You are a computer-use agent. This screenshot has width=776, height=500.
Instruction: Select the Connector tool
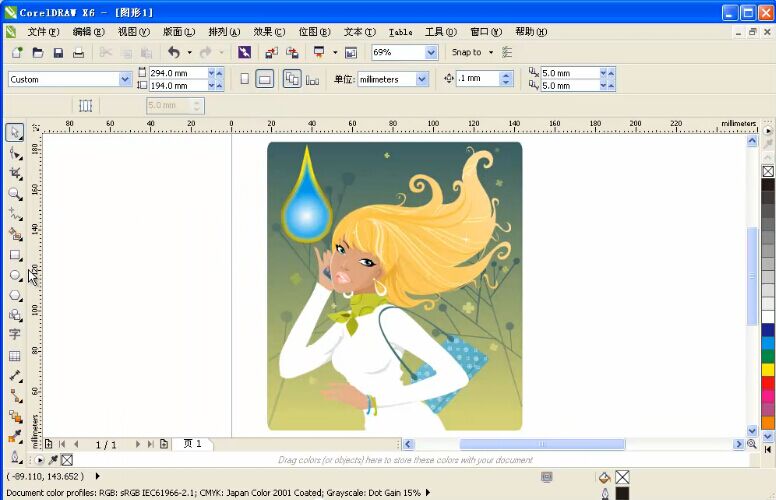click(15, 396)
